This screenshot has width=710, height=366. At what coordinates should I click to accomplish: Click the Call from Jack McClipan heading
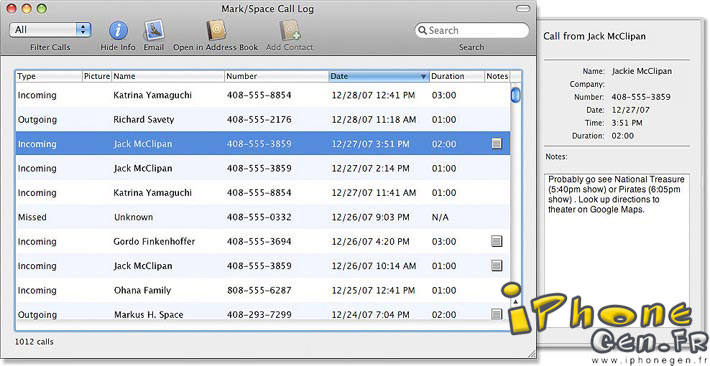click(x=595, y=36)
